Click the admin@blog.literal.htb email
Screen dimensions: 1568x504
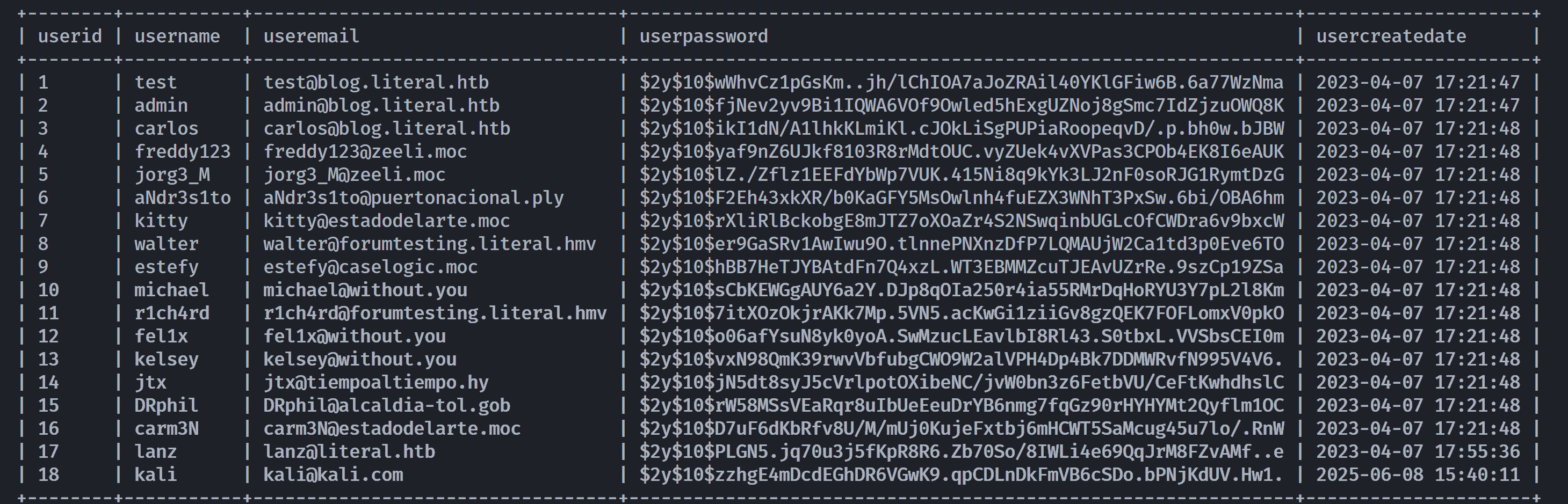tap(381, 106)
